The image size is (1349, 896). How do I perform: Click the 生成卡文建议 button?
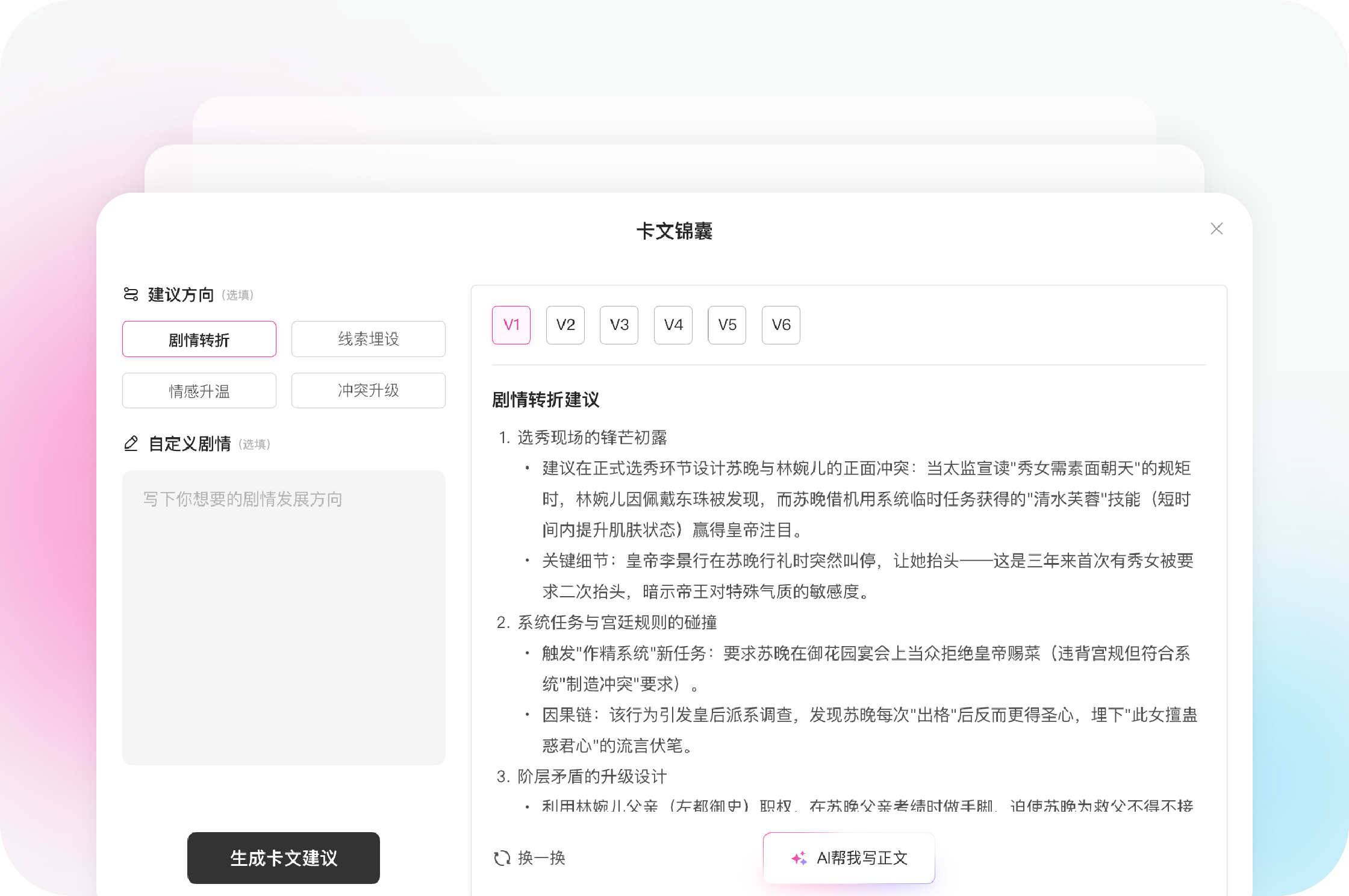tap(284, 858)
